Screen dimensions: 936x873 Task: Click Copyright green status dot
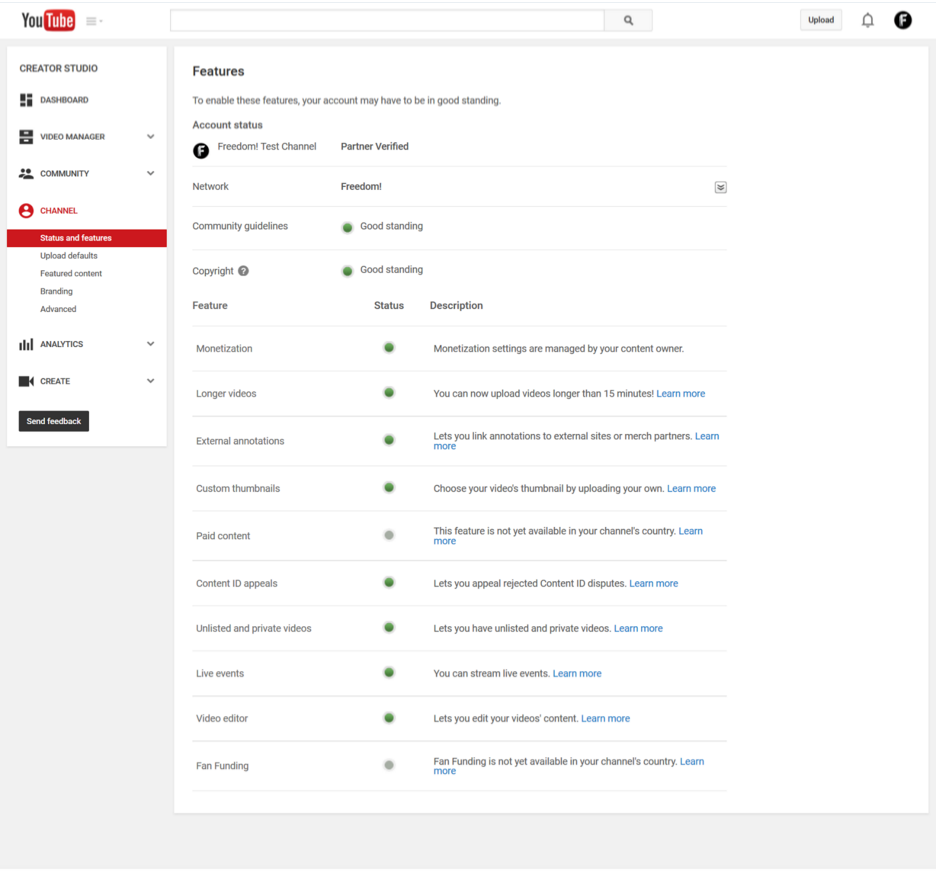coord(347,271)
